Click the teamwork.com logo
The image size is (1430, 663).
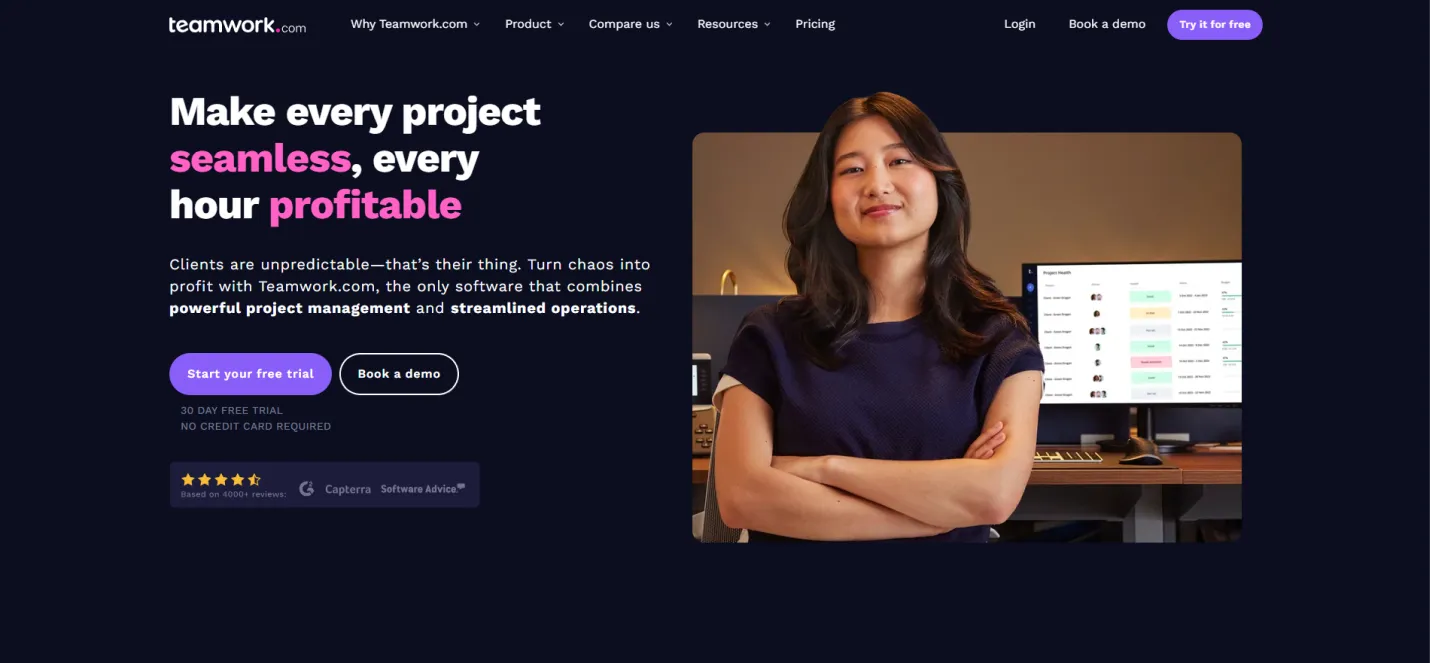coord(237,25)
